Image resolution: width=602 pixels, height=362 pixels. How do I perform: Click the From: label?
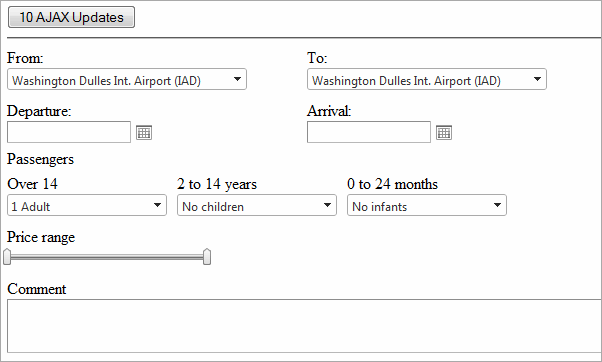click(25, 58)
